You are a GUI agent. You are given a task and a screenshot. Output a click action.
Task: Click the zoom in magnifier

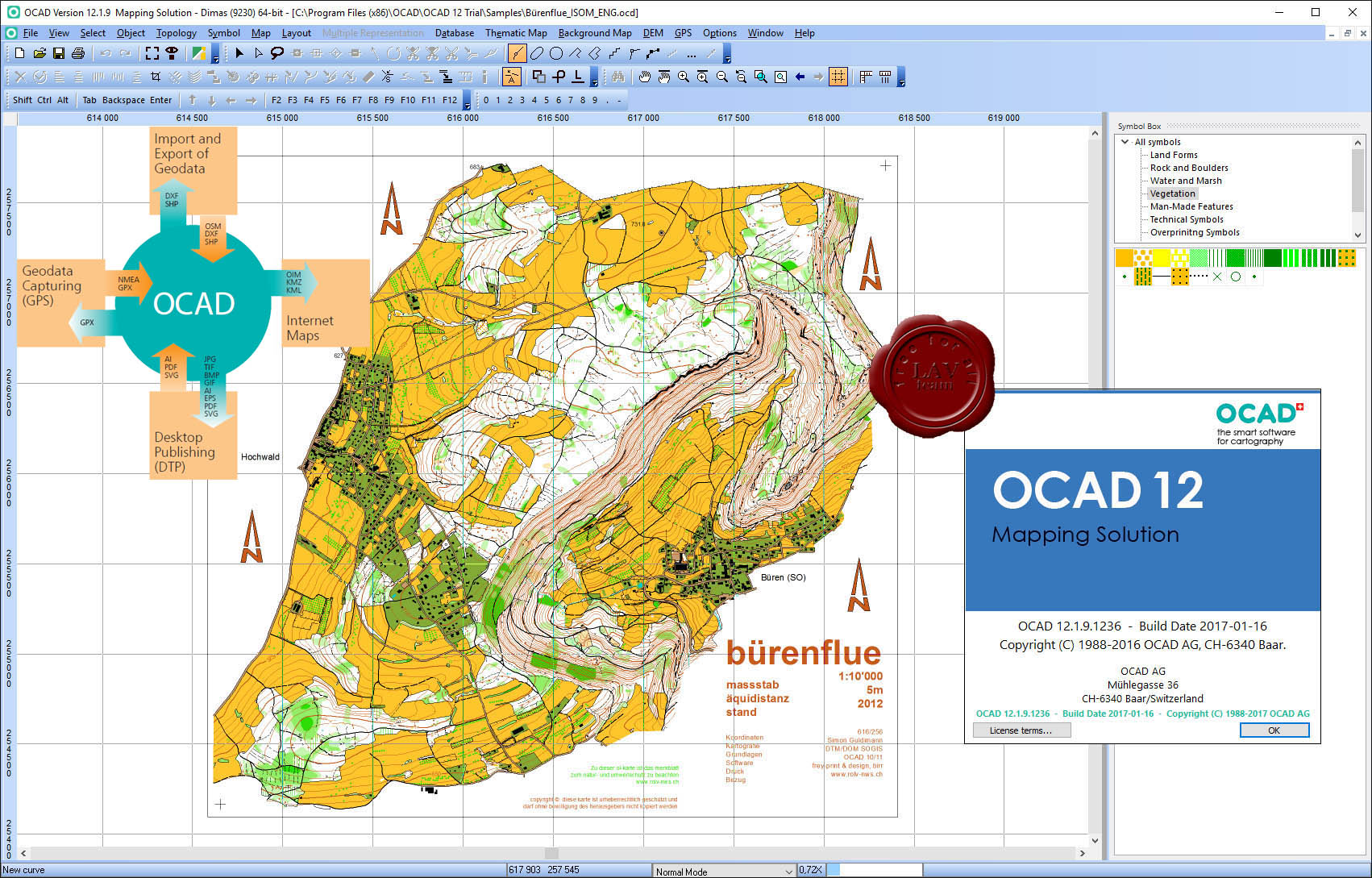tap(684, 77)
